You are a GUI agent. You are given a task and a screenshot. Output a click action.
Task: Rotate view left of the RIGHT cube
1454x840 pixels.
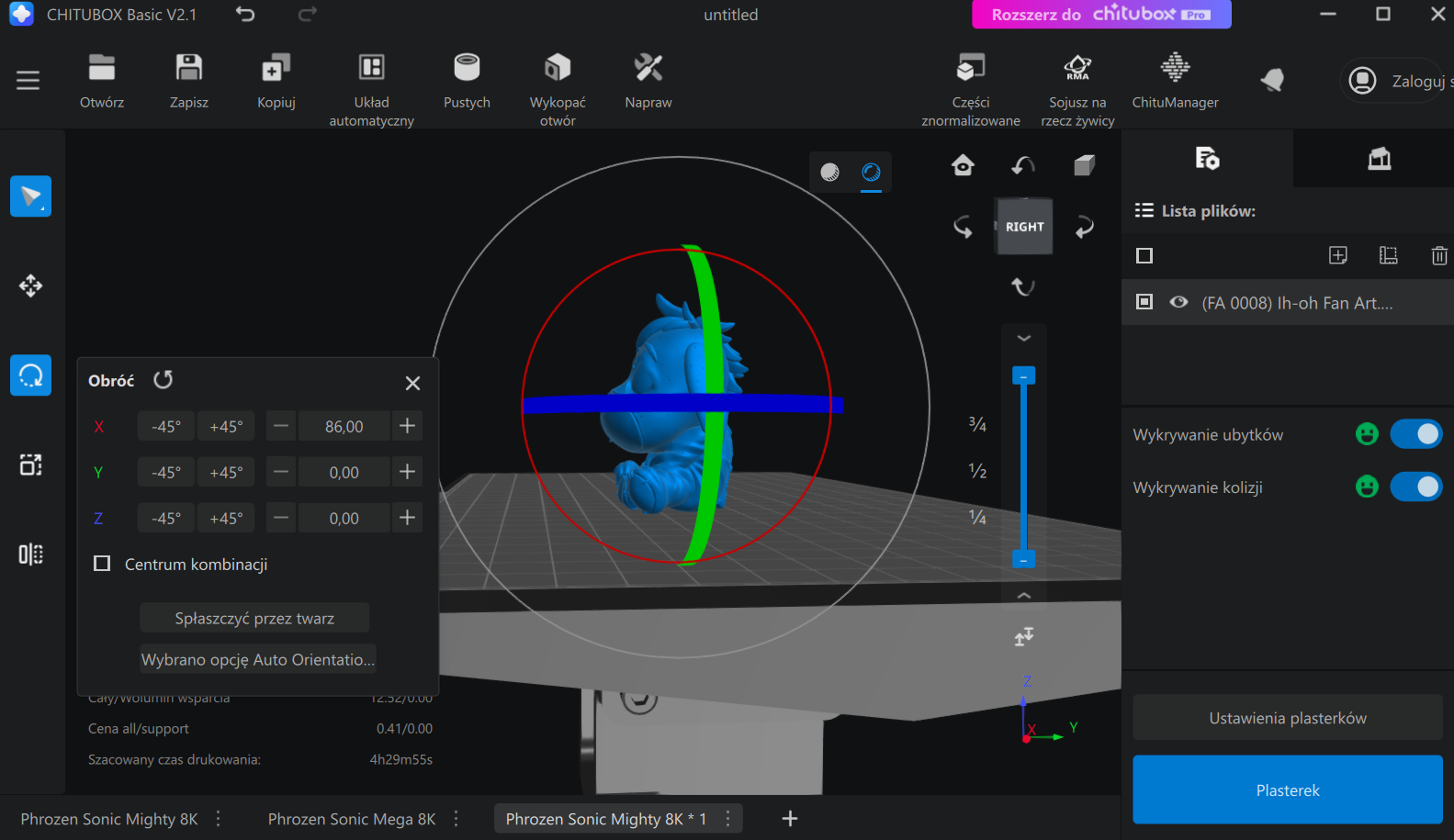(963, 227)
